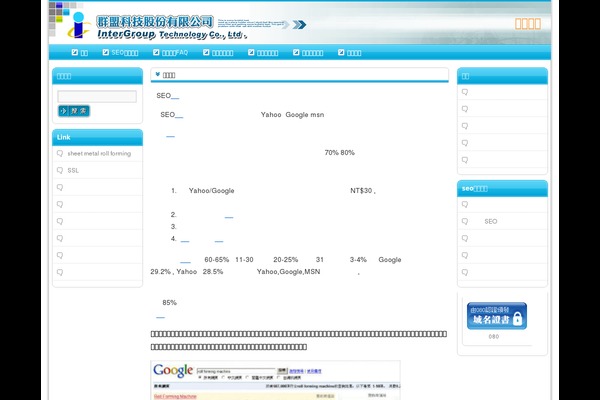Open the FAQ navigation menu item
The image size is (600, 400).
pyautogui.click(x=175, y=53)
